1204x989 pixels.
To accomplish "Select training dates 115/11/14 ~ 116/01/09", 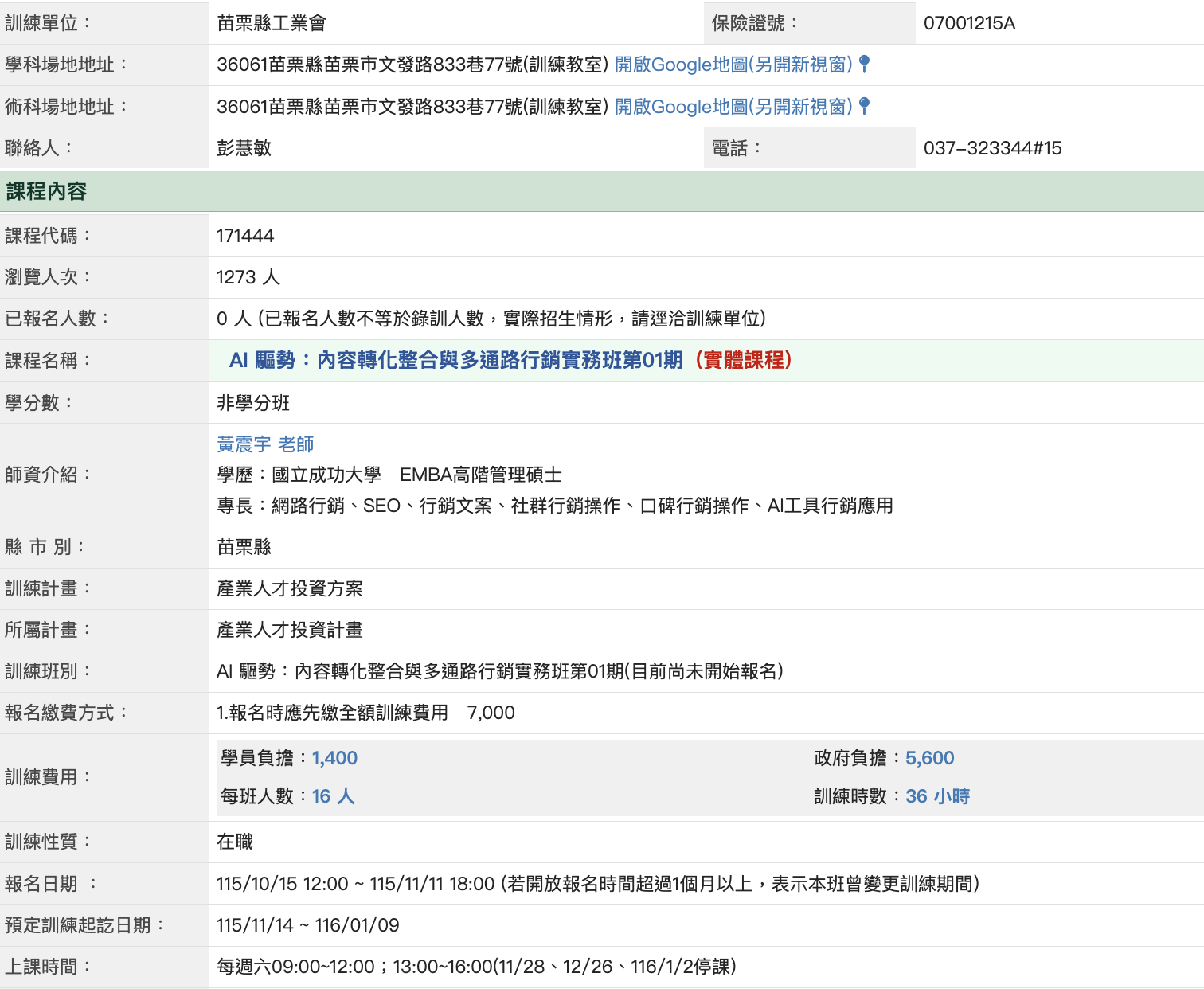I will pyautogui.click(x=308, y=925).
